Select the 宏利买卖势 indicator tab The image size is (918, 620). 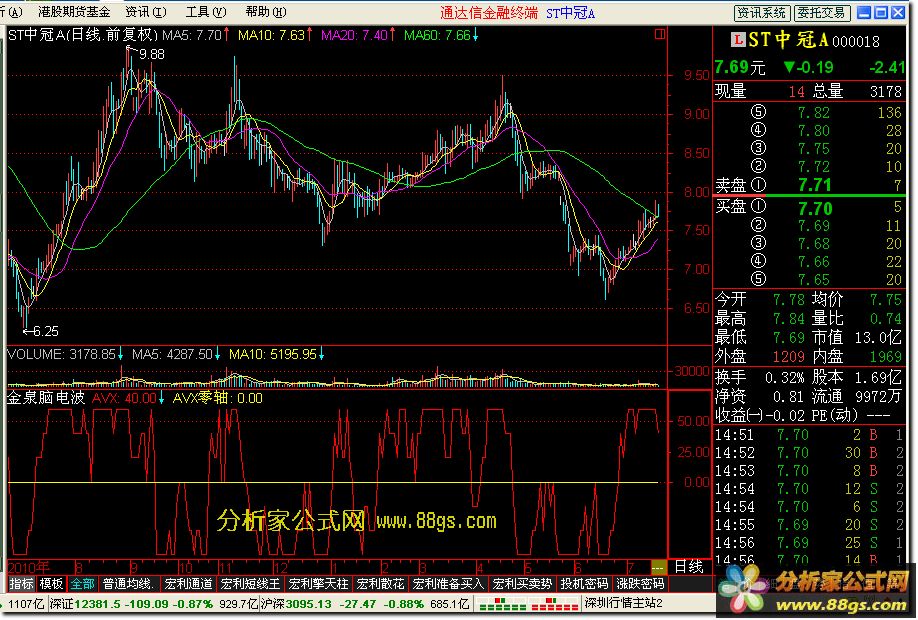coord(522,584)
